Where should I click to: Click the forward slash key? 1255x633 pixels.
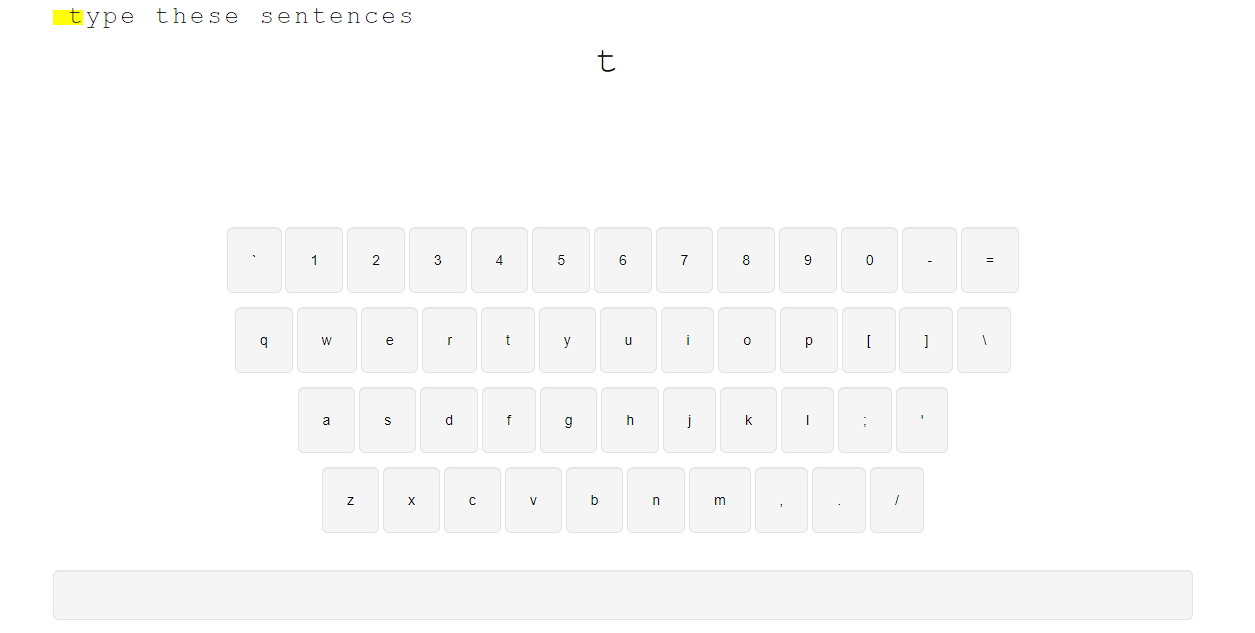[x=897, y=500]
